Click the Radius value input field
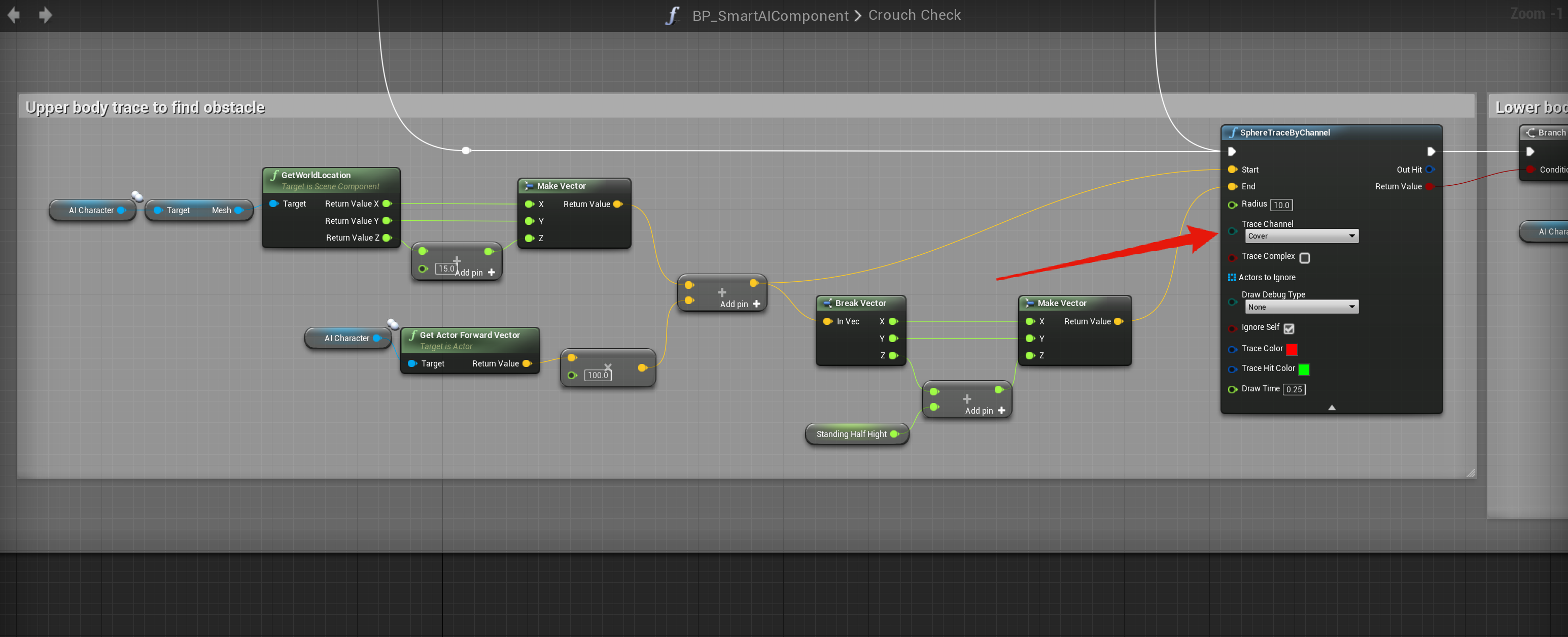 coord(1281,205)
